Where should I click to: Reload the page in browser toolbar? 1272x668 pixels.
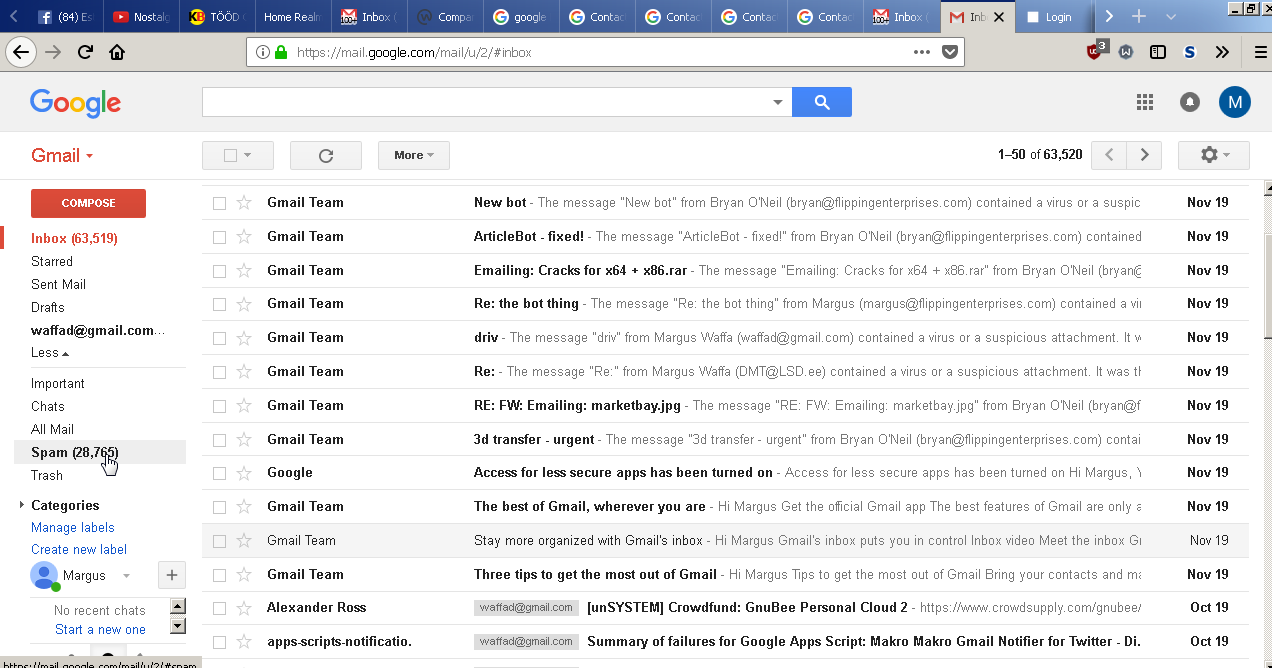pos(85,52)
